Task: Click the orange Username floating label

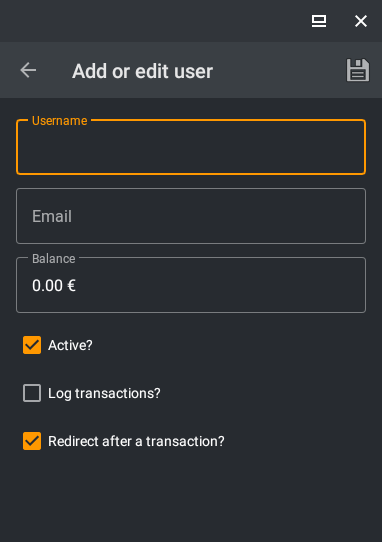Action: pos(59,121)
